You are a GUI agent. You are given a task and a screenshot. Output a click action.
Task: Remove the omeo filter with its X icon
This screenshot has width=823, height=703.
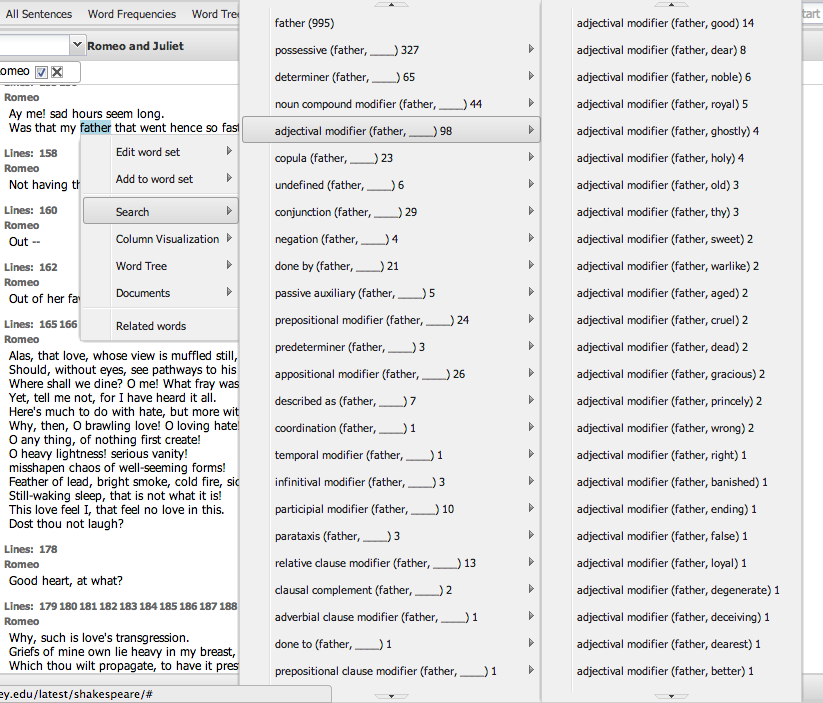(57, 72)
